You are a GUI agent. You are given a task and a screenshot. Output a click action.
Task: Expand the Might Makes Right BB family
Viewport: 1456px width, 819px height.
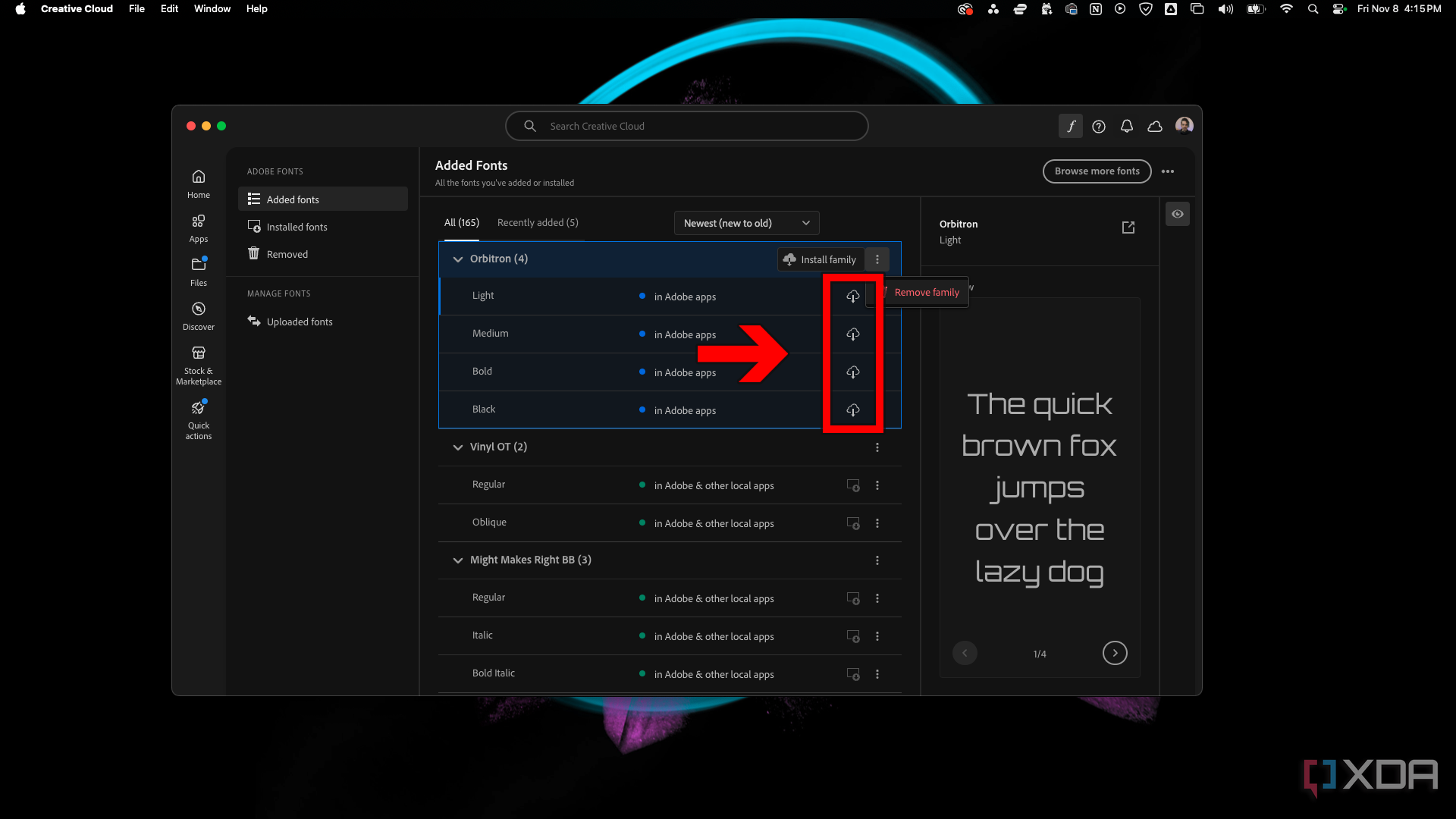tap(456, 560)
